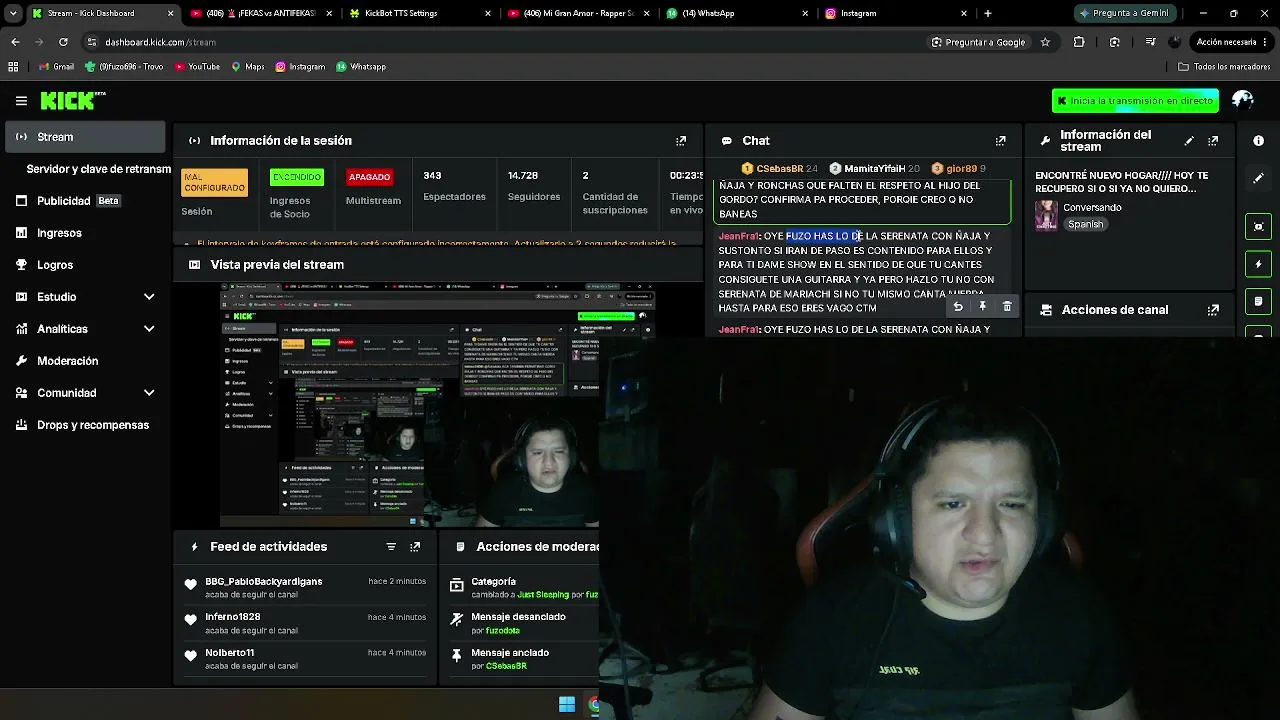This screenshot has height=720, width=1280.
Task: Click the Pregunta a Gemini button
Action: point(1123,13)
